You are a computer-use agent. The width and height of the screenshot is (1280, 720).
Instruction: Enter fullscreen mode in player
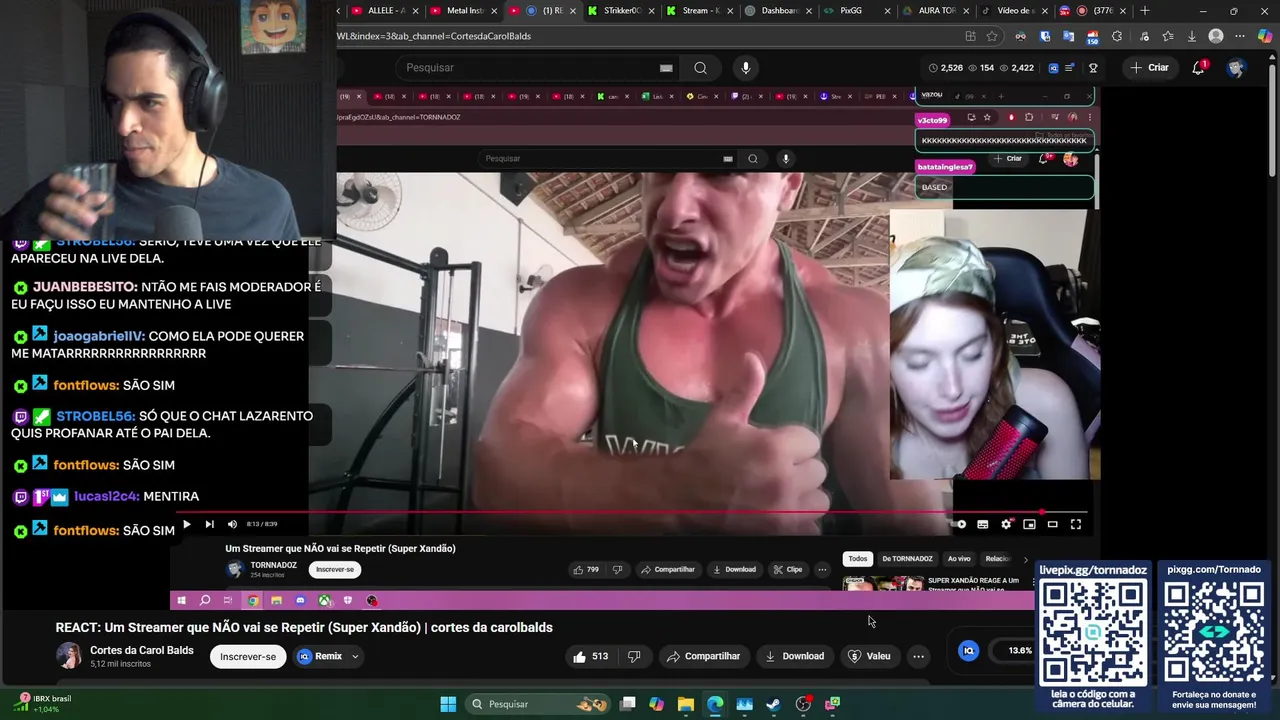(1076, 524)
